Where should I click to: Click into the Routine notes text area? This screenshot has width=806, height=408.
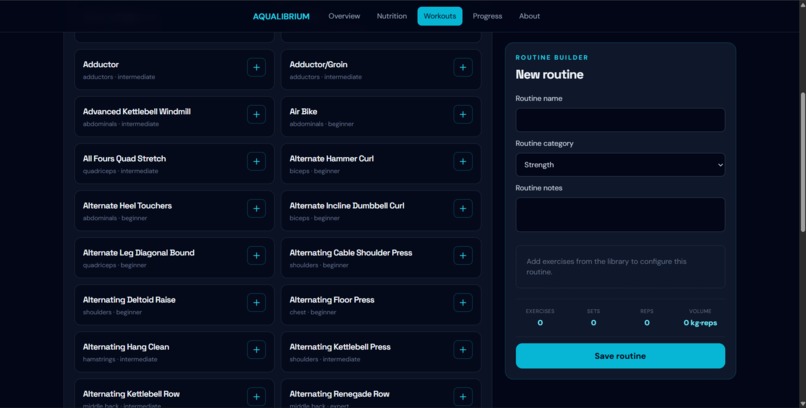click(x=620, y=214)
